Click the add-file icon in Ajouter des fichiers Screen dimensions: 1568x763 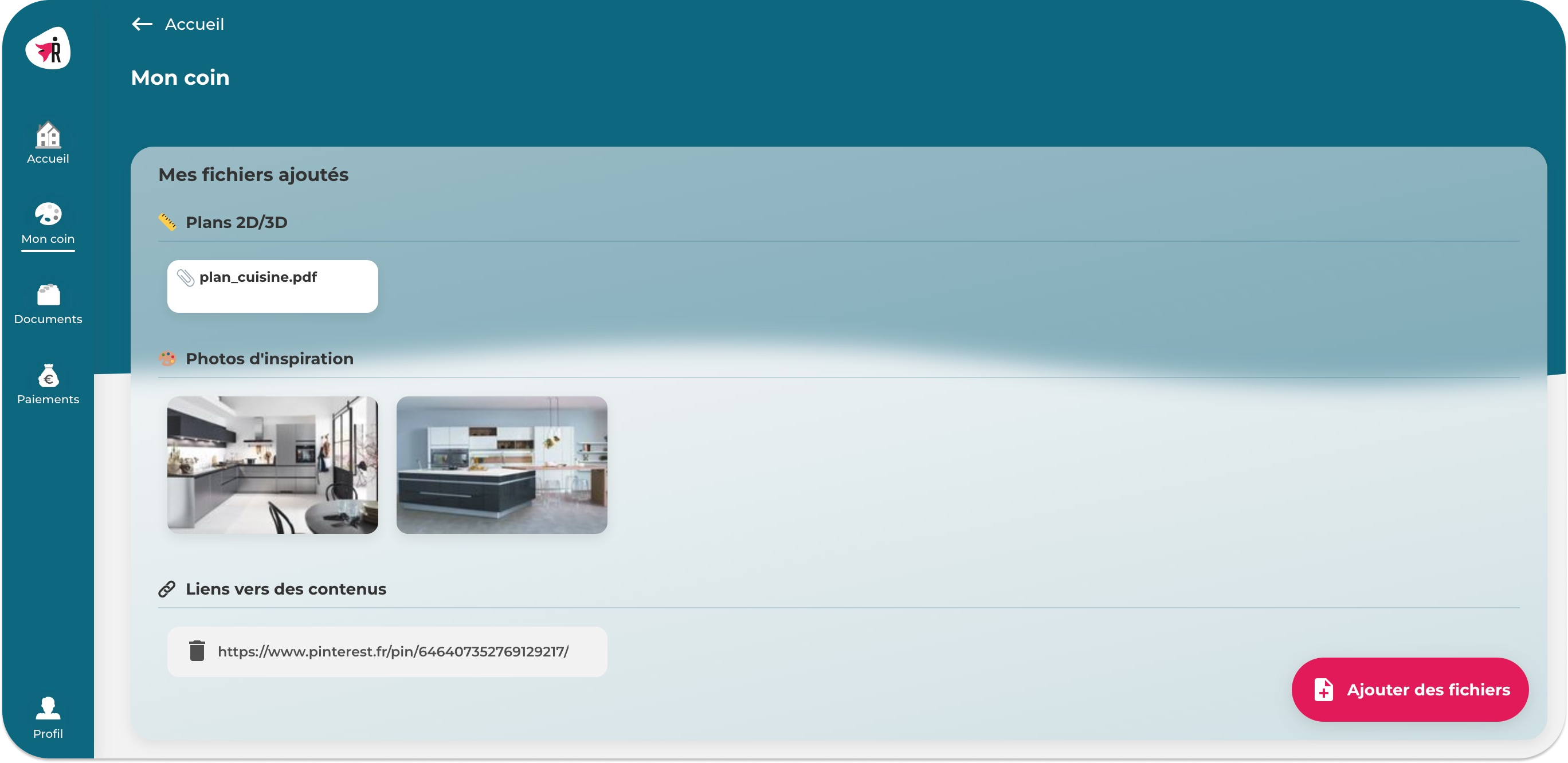pyautogui.click(x=1323, y=690)
